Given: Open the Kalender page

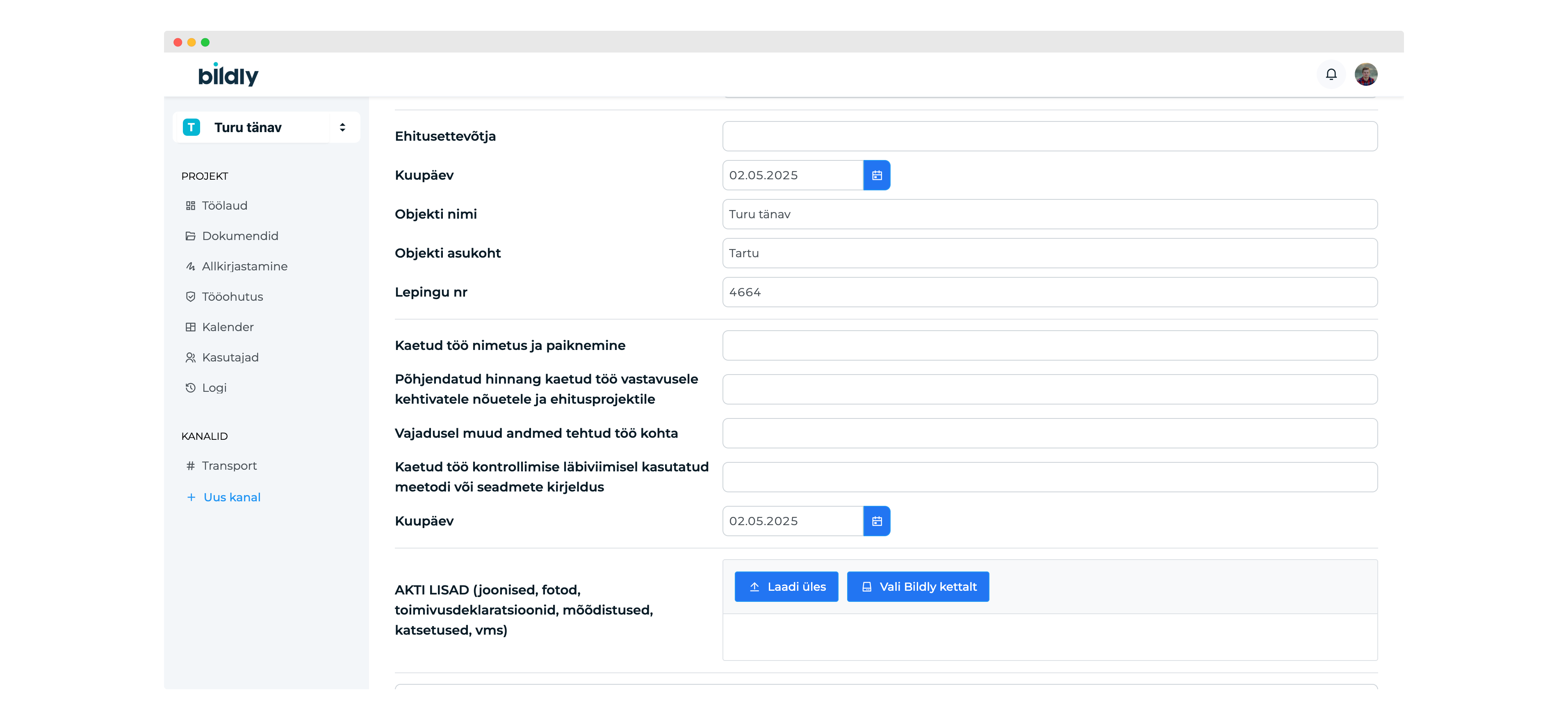Looking at the screenshot, I should tap(220, 327).
